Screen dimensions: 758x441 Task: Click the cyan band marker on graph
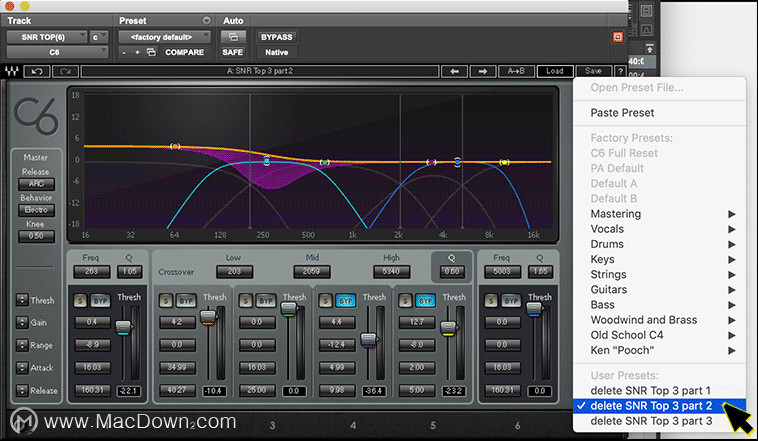coord(267,161)
